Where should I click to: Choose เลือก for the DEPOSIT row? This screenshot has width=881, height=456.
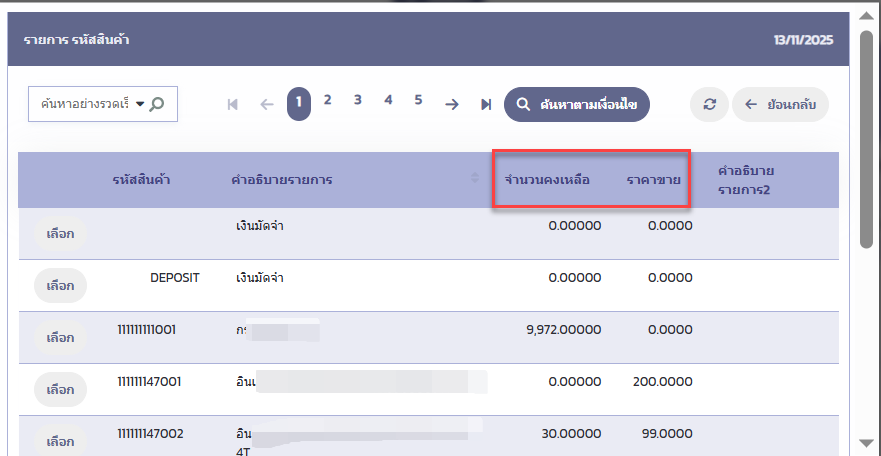[x=60, y=285]
